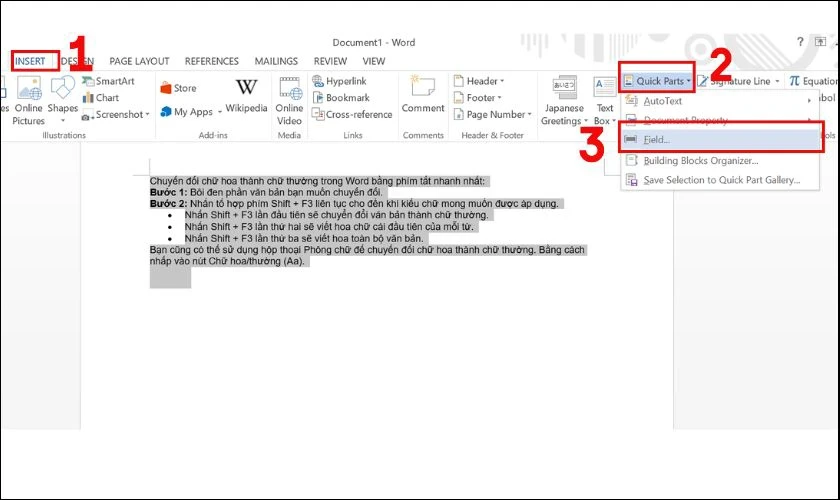
Task: Open the REFERENCES tab
Action: click(212, 61)
